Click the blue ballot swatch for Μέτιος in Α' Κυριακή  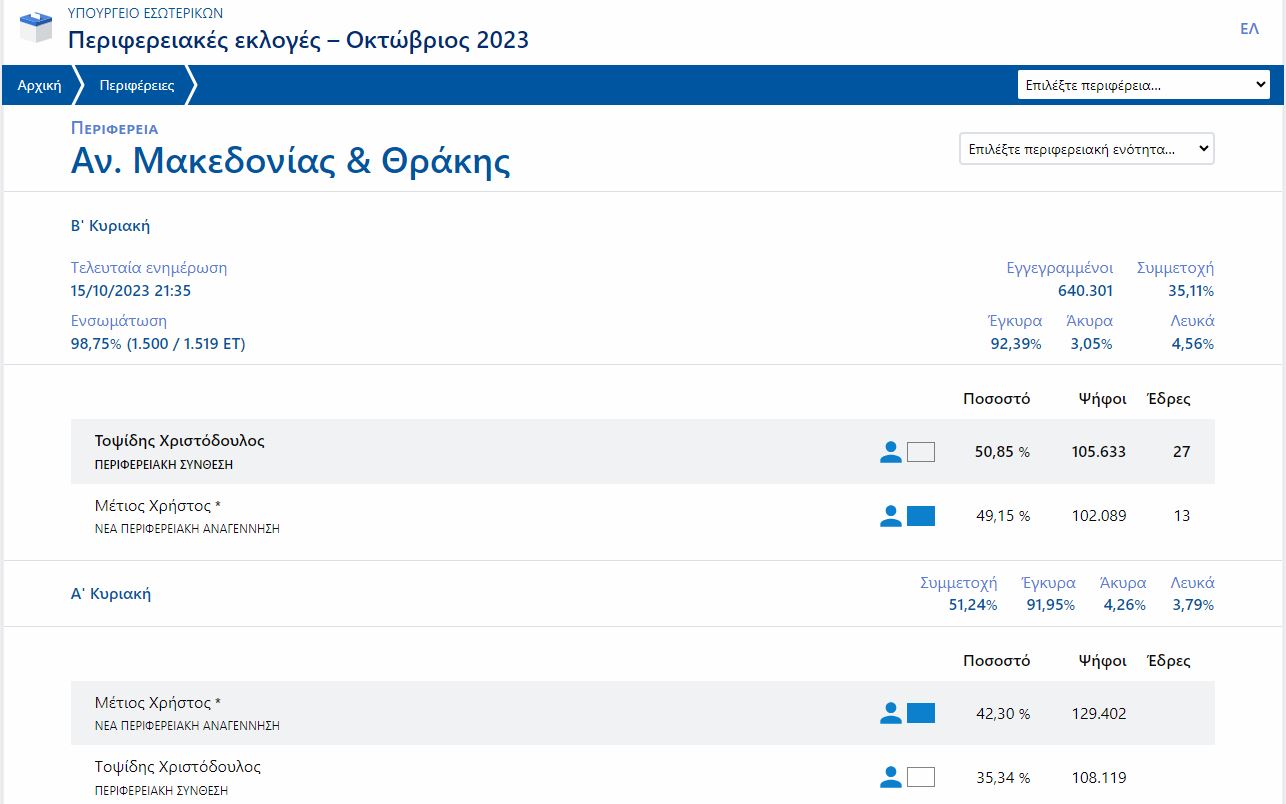coord(920,713)
